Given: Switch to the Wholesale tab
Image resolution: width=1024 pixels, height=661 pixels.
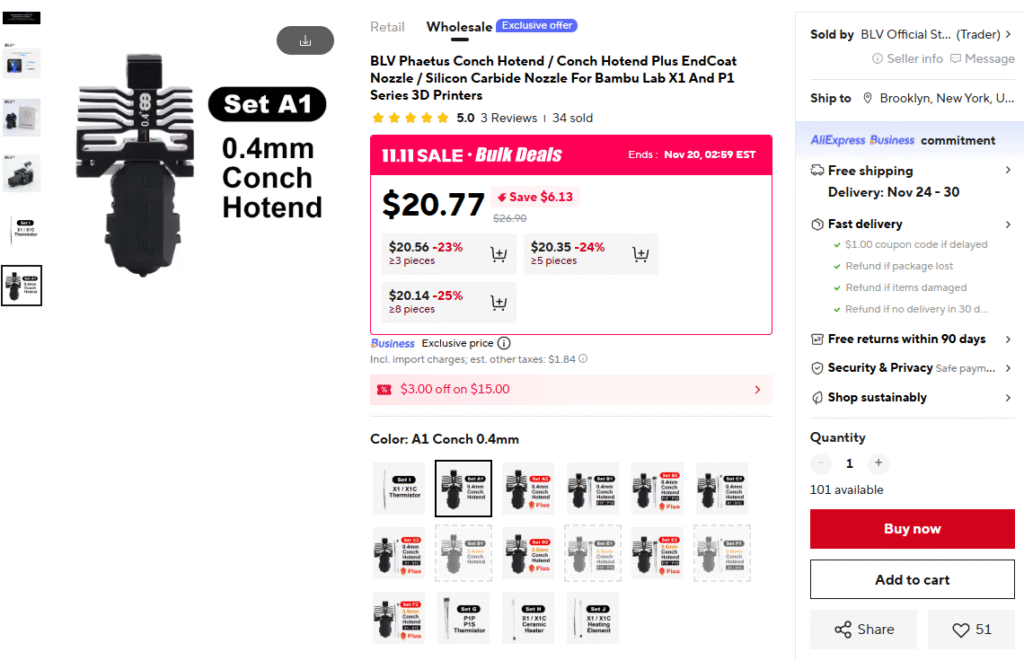Looking at the screenshot, I should coord(459,27).
